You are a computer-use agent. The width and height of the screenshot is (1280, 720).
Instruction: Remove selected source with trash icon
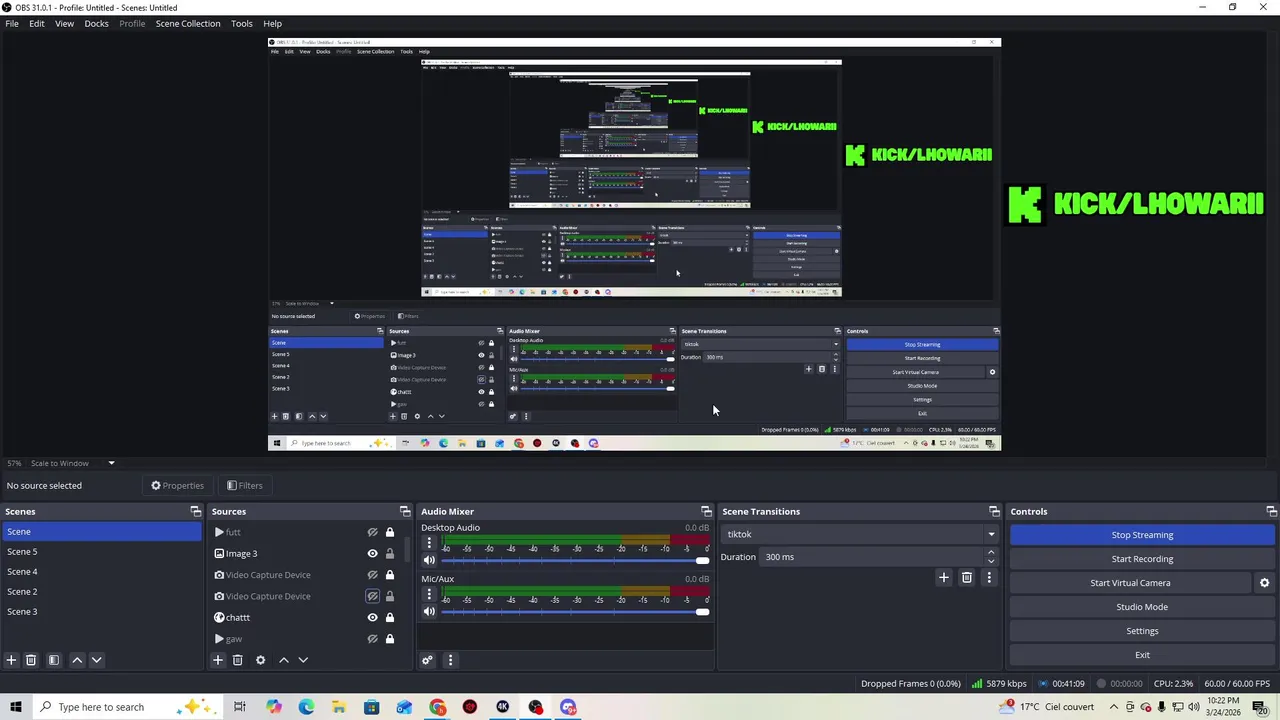tap(237, 660)
